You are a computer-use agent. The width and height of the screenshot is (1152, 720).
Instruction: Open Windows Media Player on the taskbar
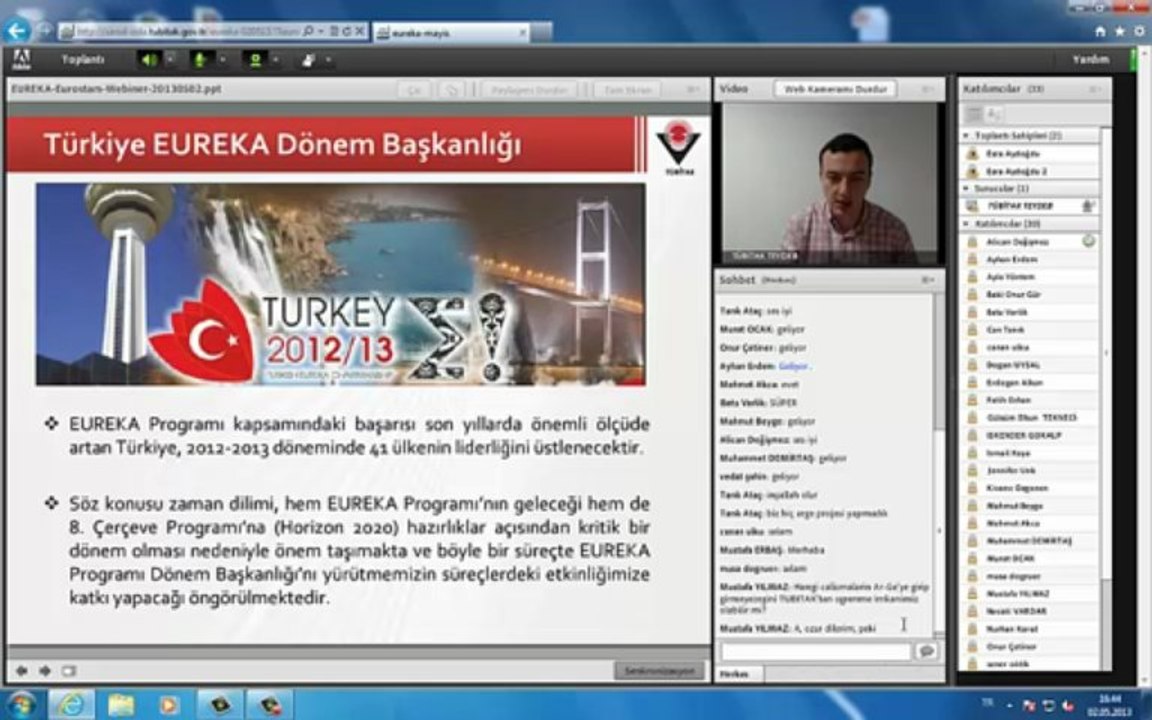click(168, 705)
